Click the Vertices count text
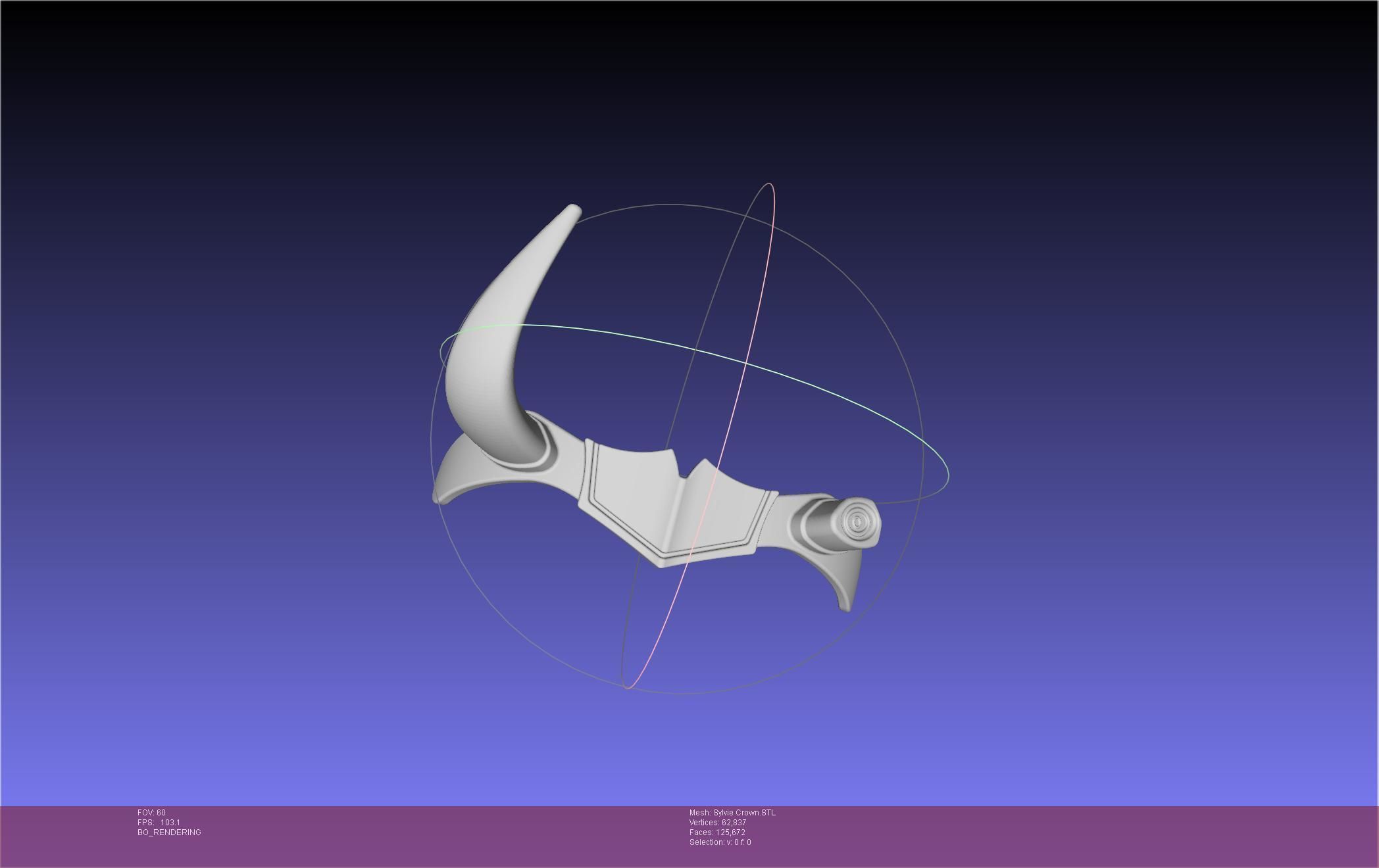 coord(717,823)
